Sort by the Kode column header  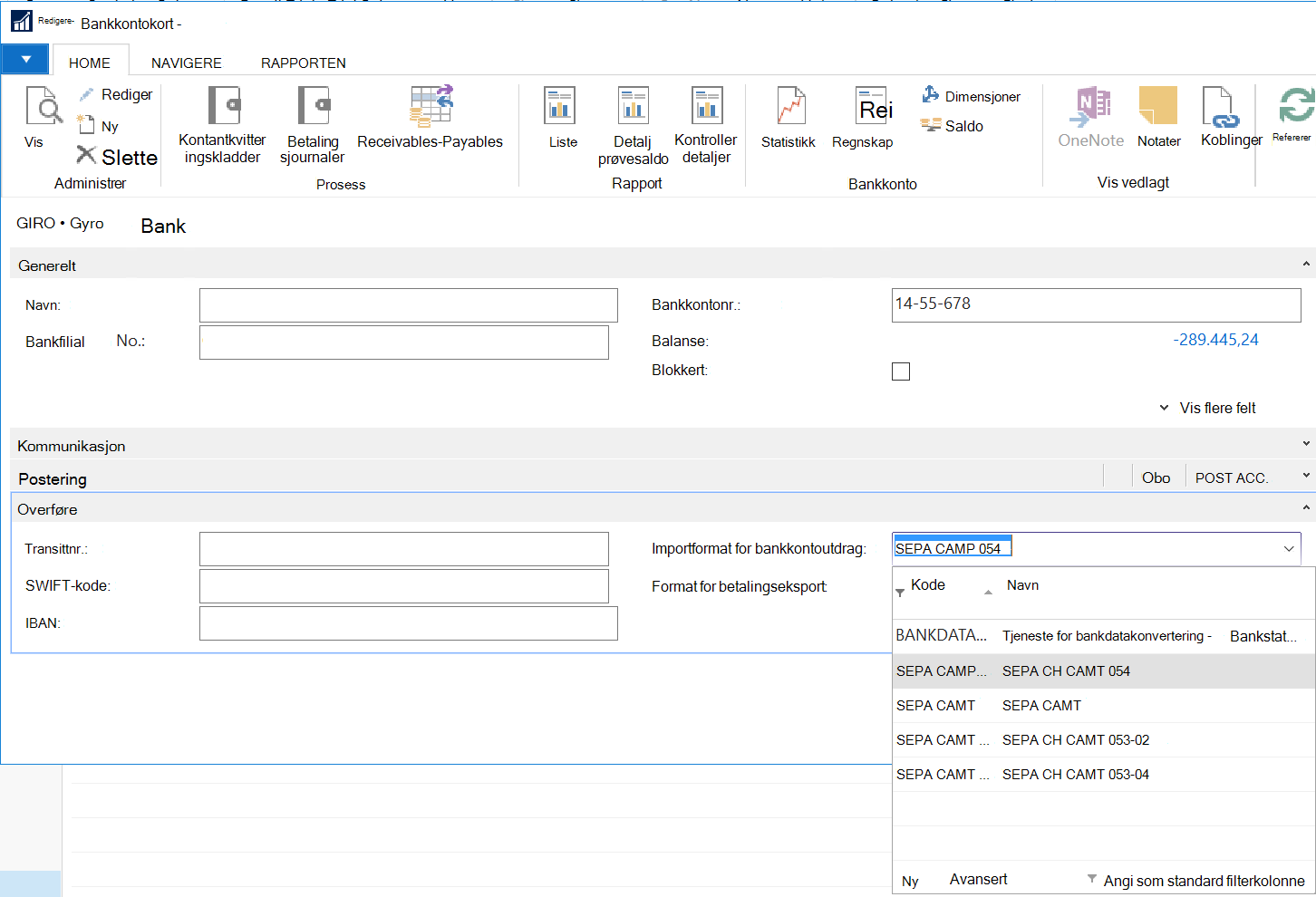(928, 584)
